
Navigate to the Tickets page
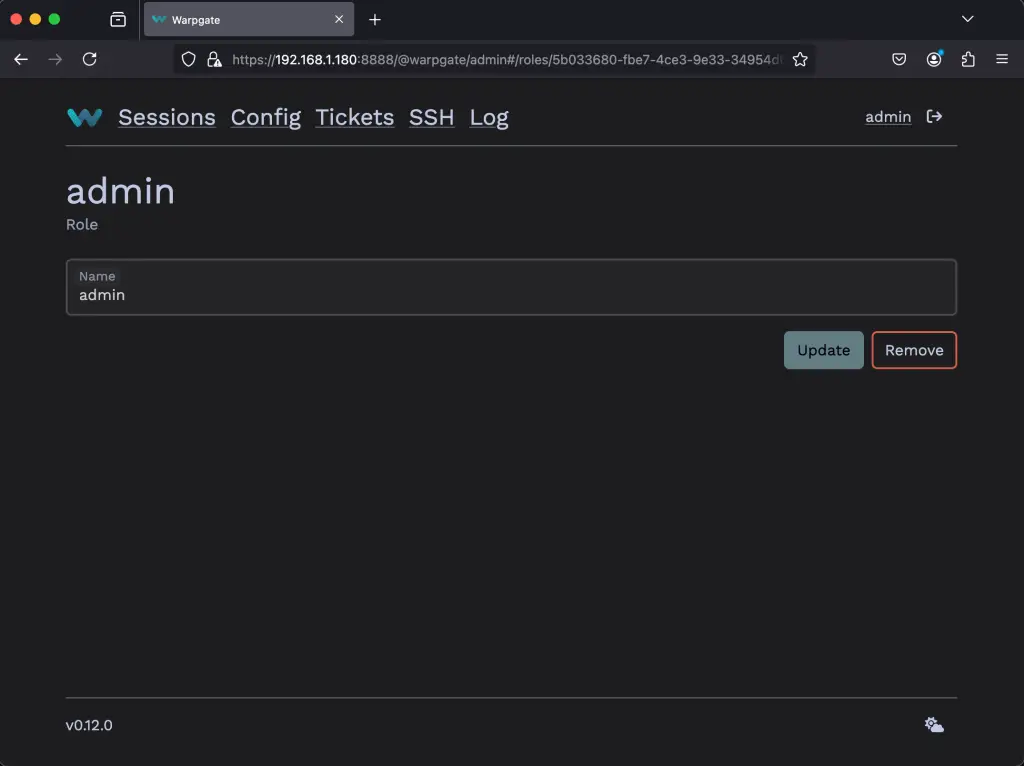354,117
